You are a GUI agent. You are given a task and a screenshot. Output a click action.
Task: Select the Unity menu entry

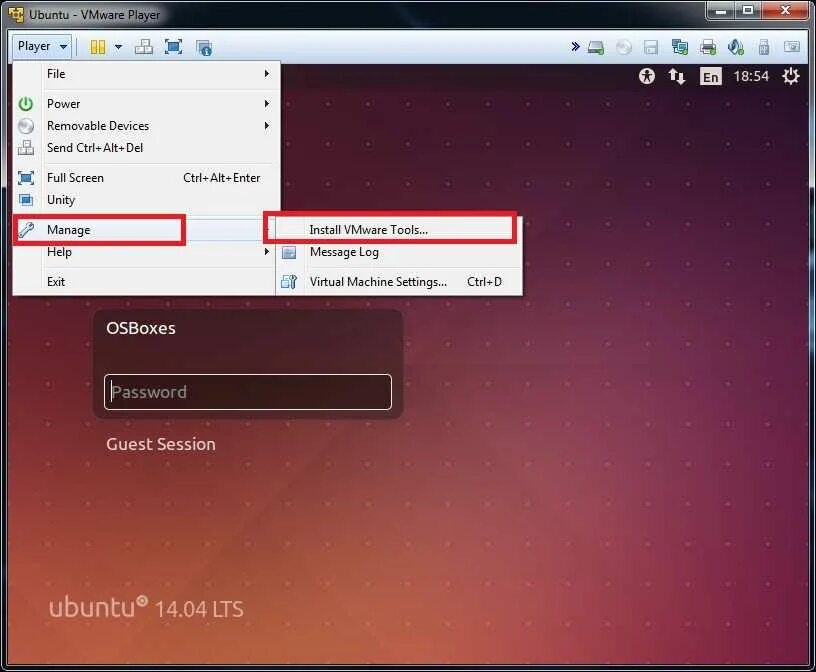point(146,200)
